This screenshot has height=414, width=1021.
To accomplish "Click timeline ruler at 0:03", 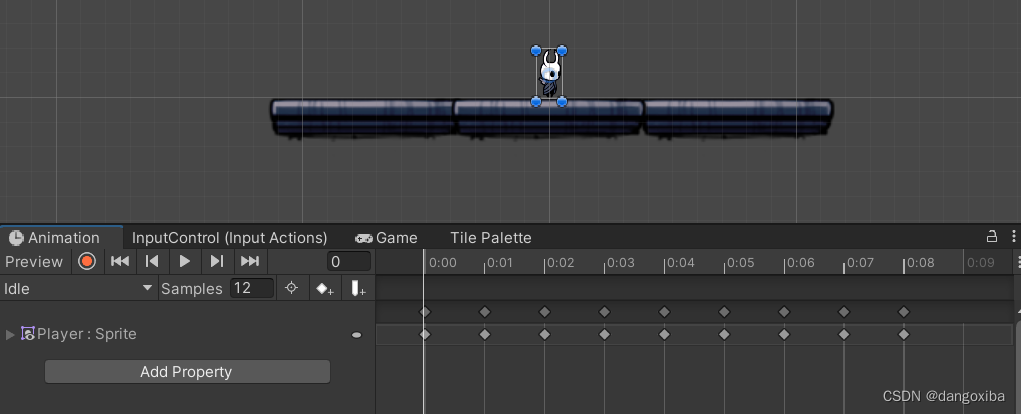I will 621,263.
